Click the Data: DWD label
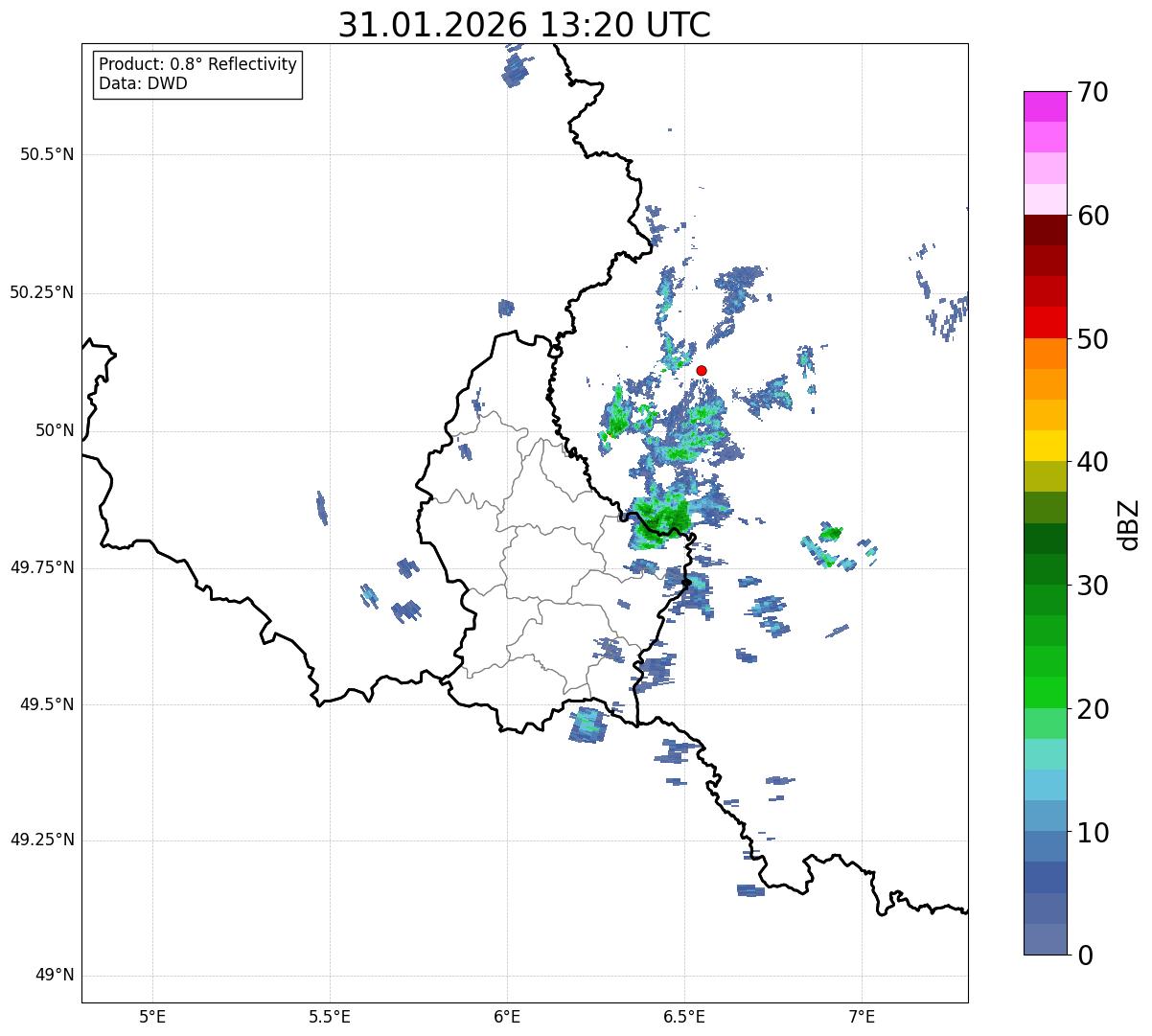This screenshot has height=1036, width=1152. pos(143,83)
